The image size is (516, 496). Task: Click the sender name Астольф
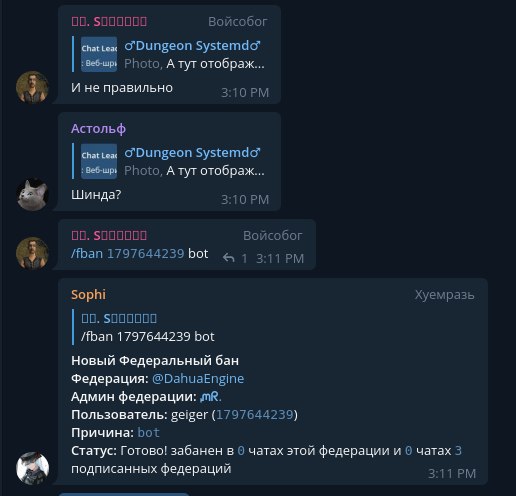coord(98,128)
